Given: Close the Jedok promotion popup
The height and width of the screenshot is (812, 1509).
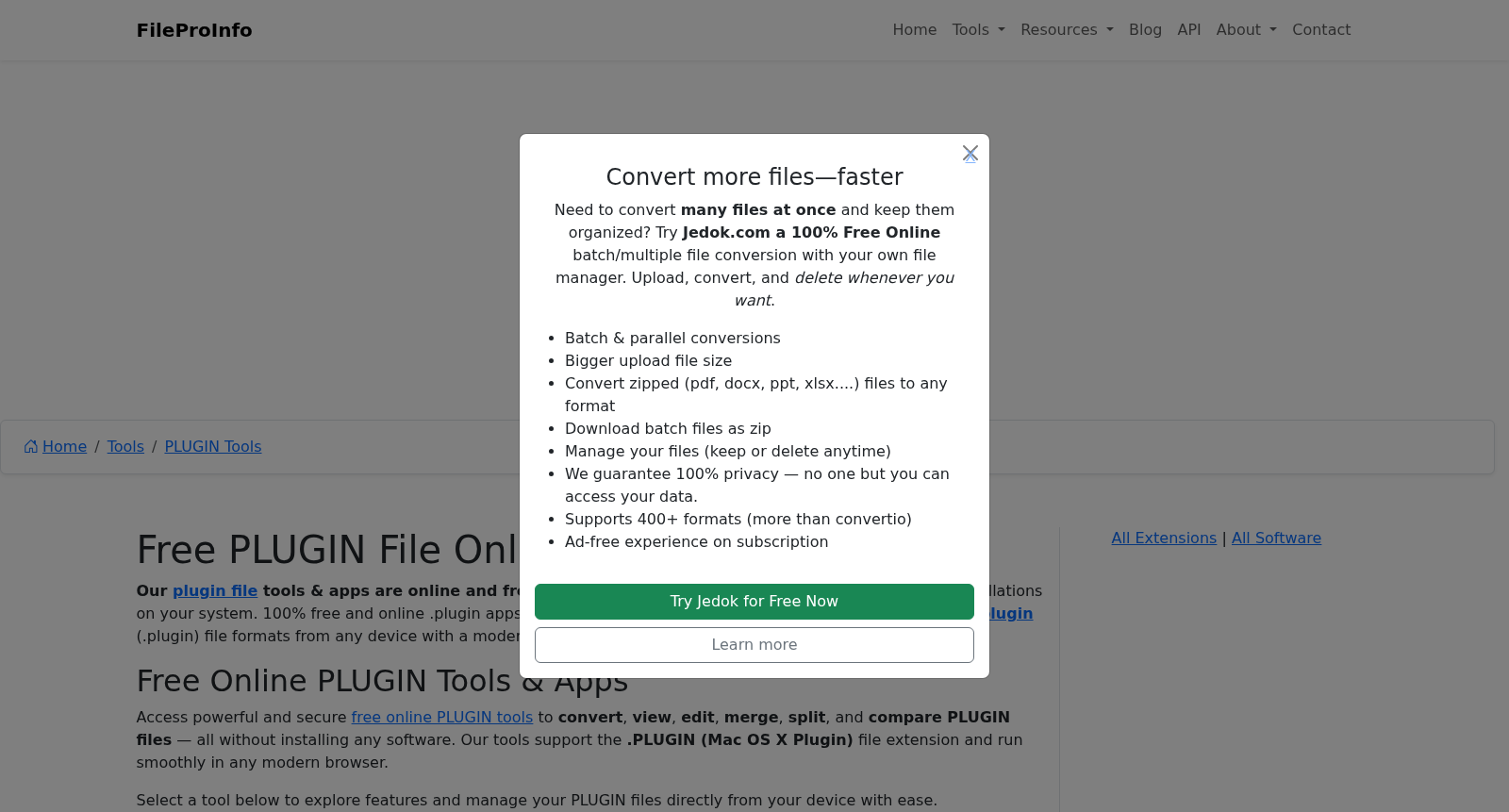Looking at the screenshot, I should pos(970,153).
